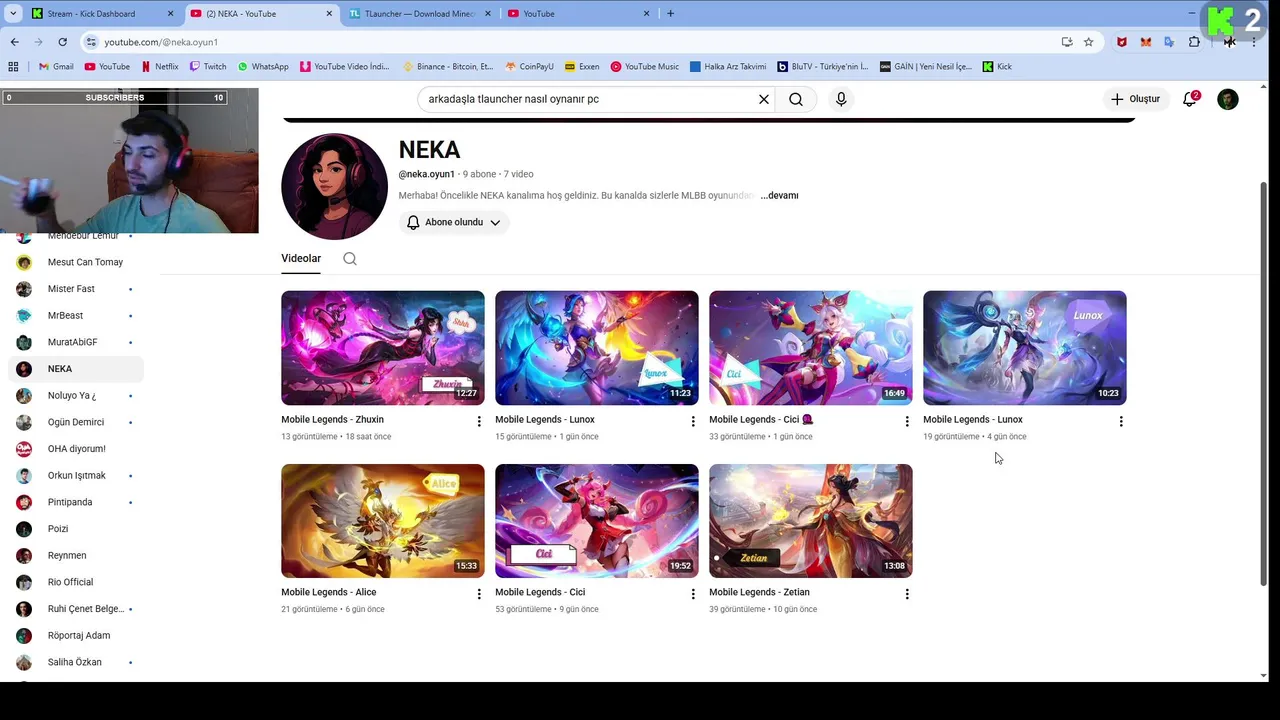Open options for Mobile Legends - Zhuxin
This screenshot has width=1280, height=720.
479,422
